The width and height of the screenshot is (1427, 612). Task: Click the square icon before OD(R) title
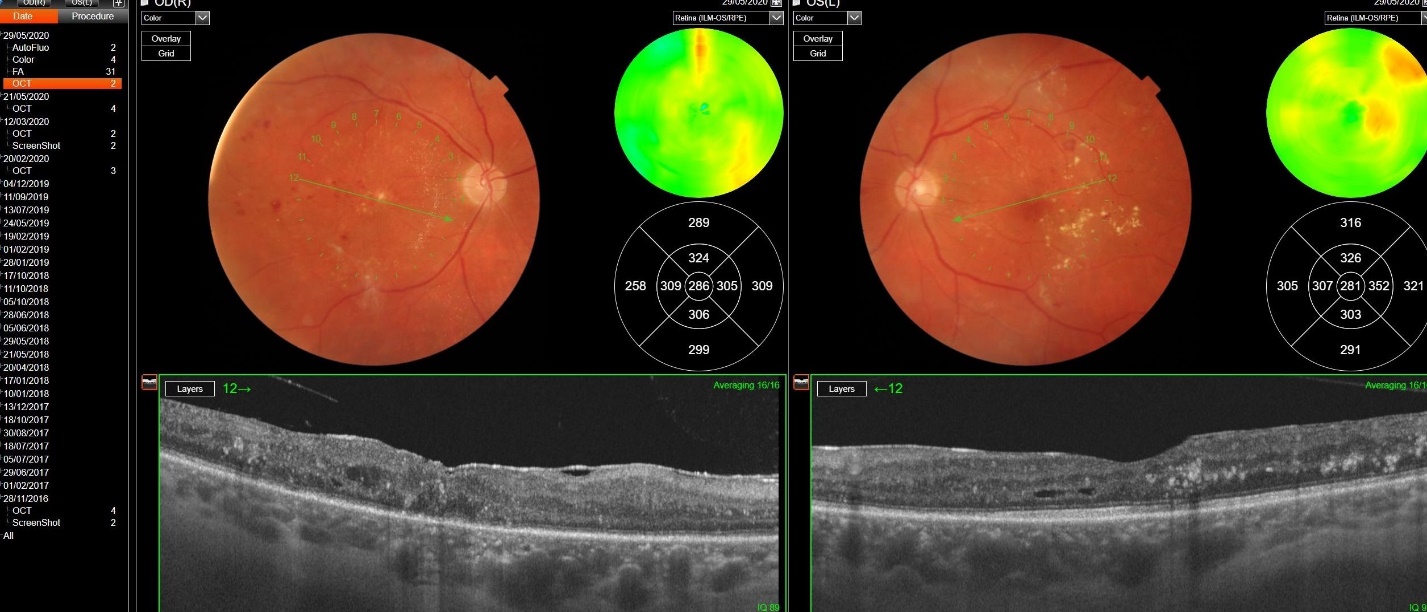point(144,3)
